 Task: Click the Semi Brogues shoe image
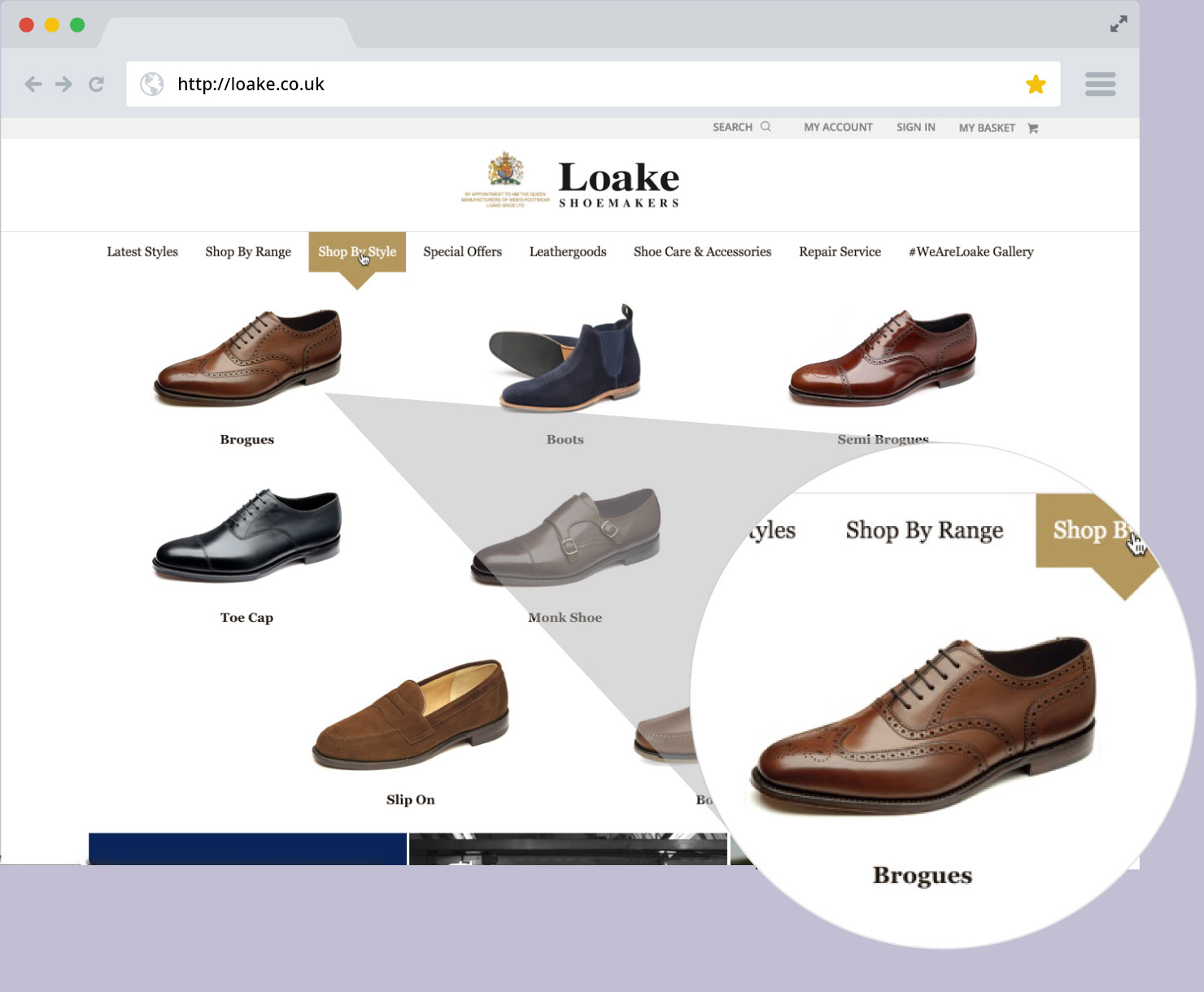pos(883,357)
